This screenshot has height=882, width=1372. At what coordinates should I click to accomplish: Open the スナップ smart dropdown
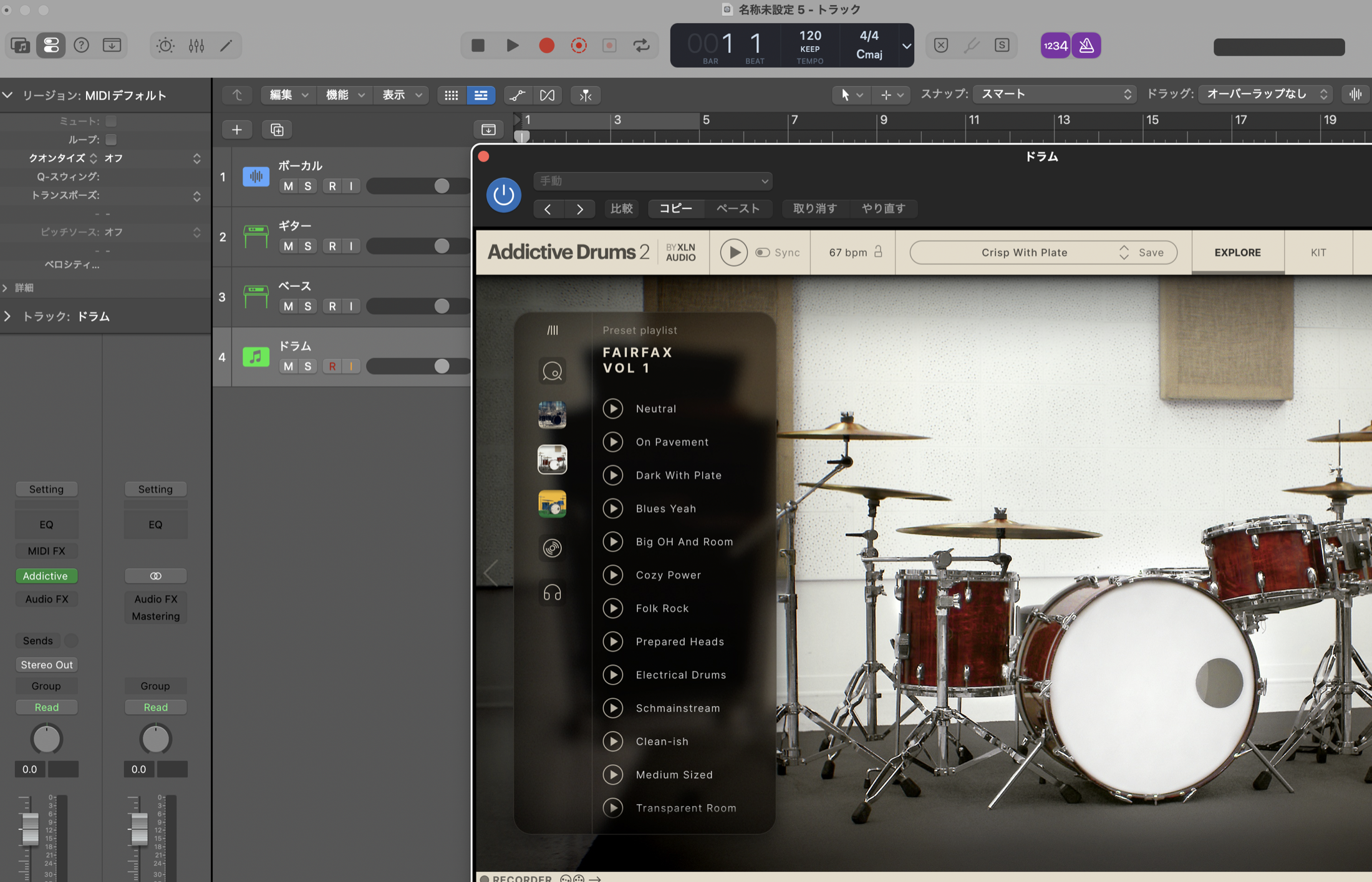1055,94
